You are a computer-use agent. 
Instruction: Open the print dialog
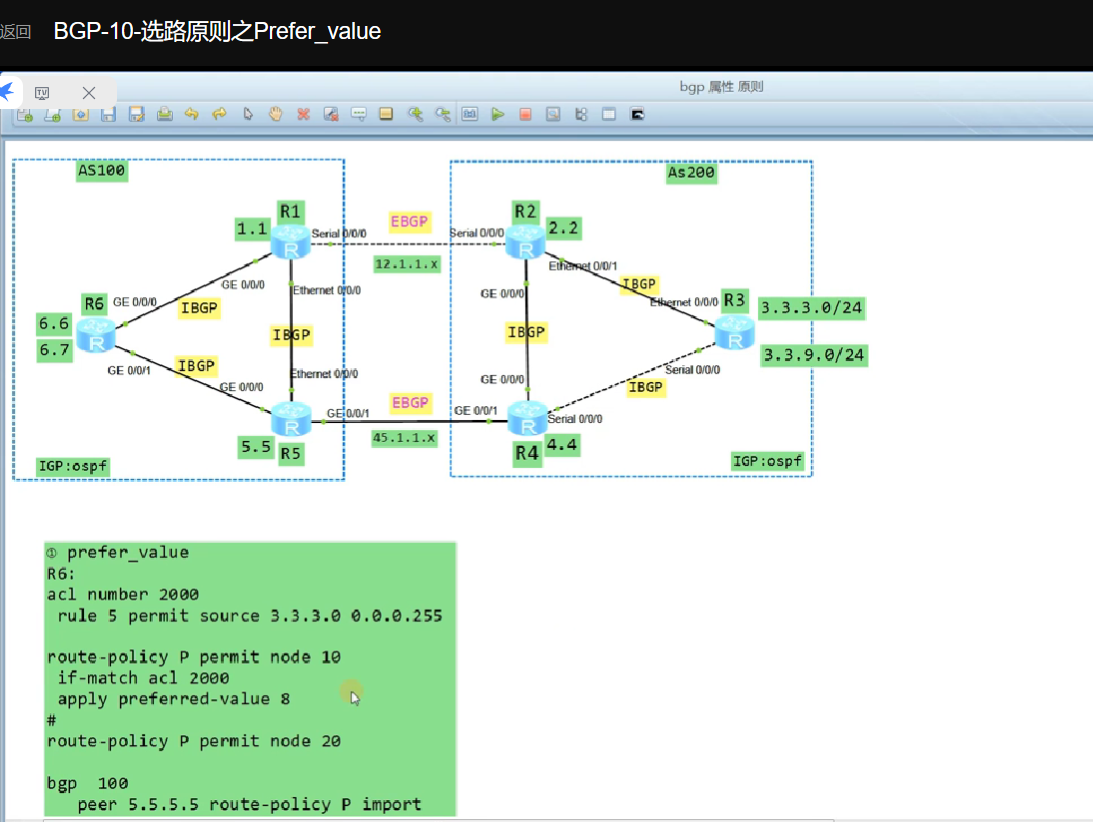pos(164,114)
